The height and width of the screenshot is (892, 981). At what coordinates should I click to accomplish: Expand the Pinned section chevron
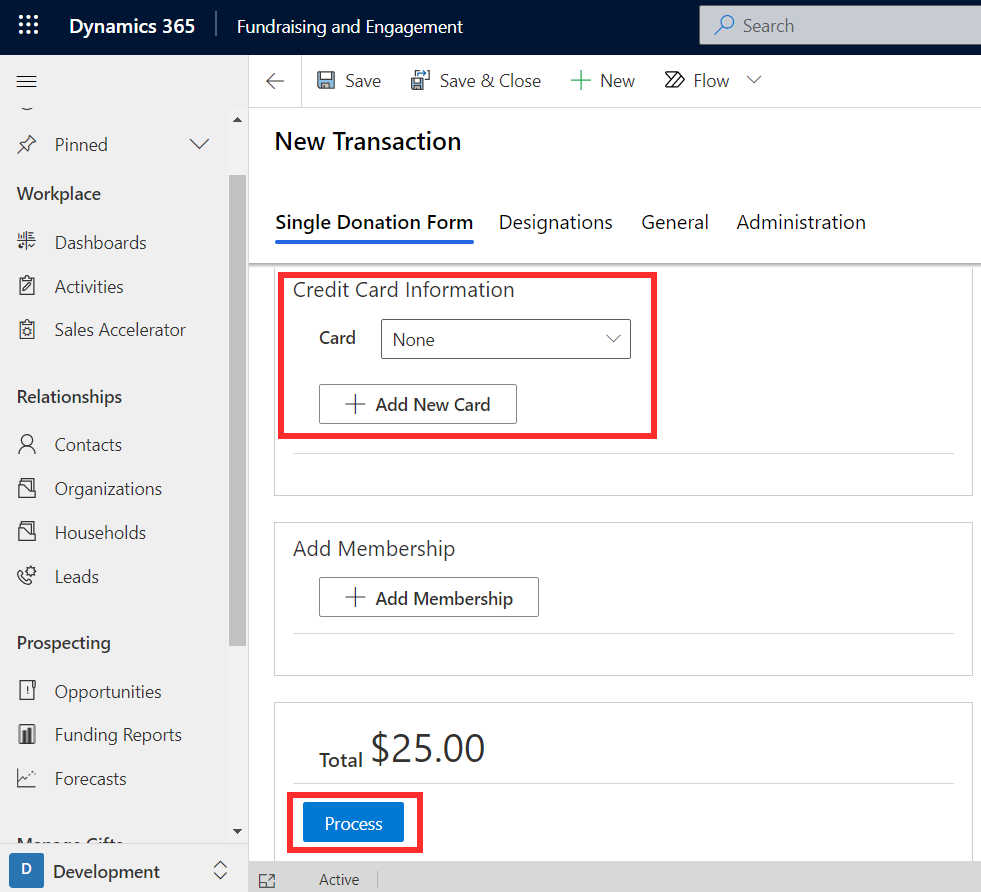tap(199, 144)
